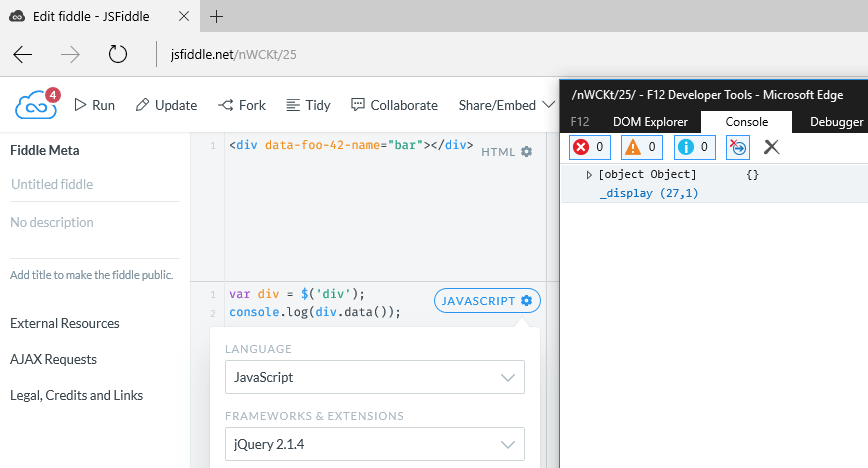Click Add title to make fiddle public text
Viewport: 868px width, 468px height.
(92, 275)
